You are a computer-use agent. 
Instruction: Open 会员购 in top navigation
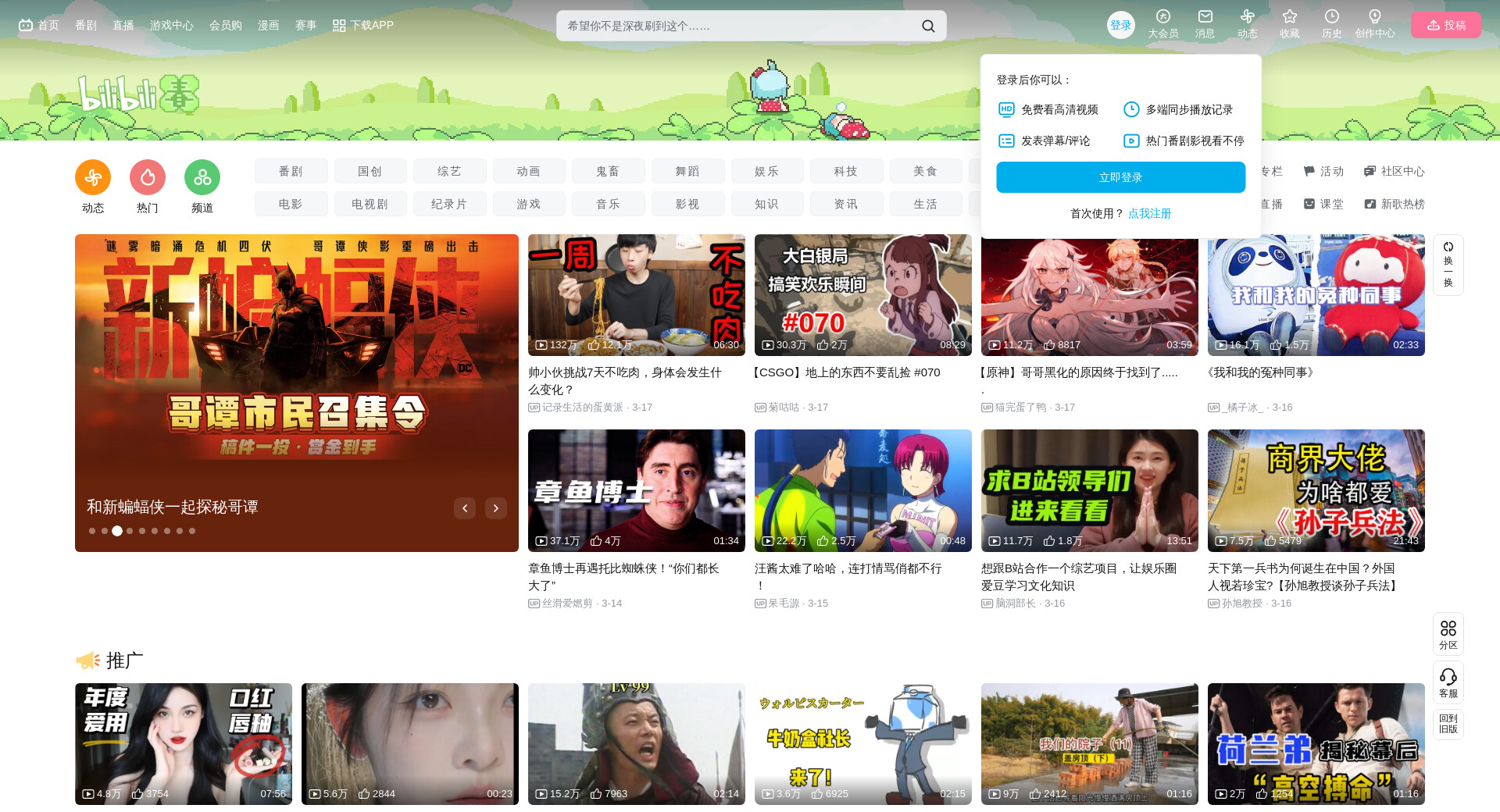click(x=226, y=25)
